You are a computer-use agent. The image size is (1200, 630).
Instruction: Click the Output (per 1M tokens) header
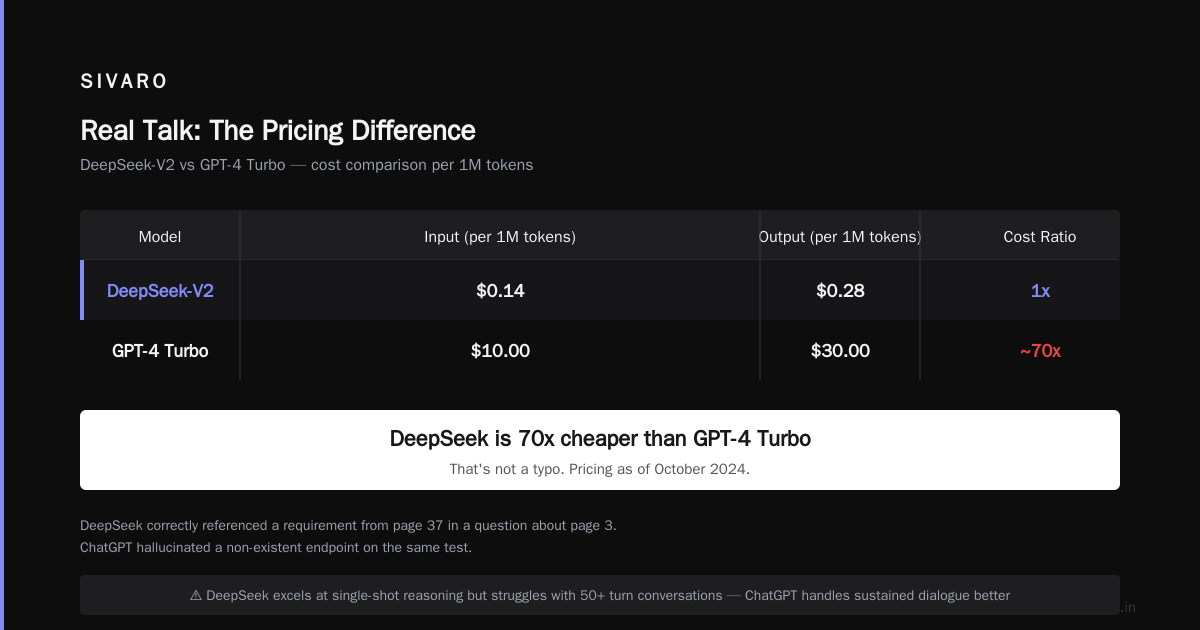(840, 237)
